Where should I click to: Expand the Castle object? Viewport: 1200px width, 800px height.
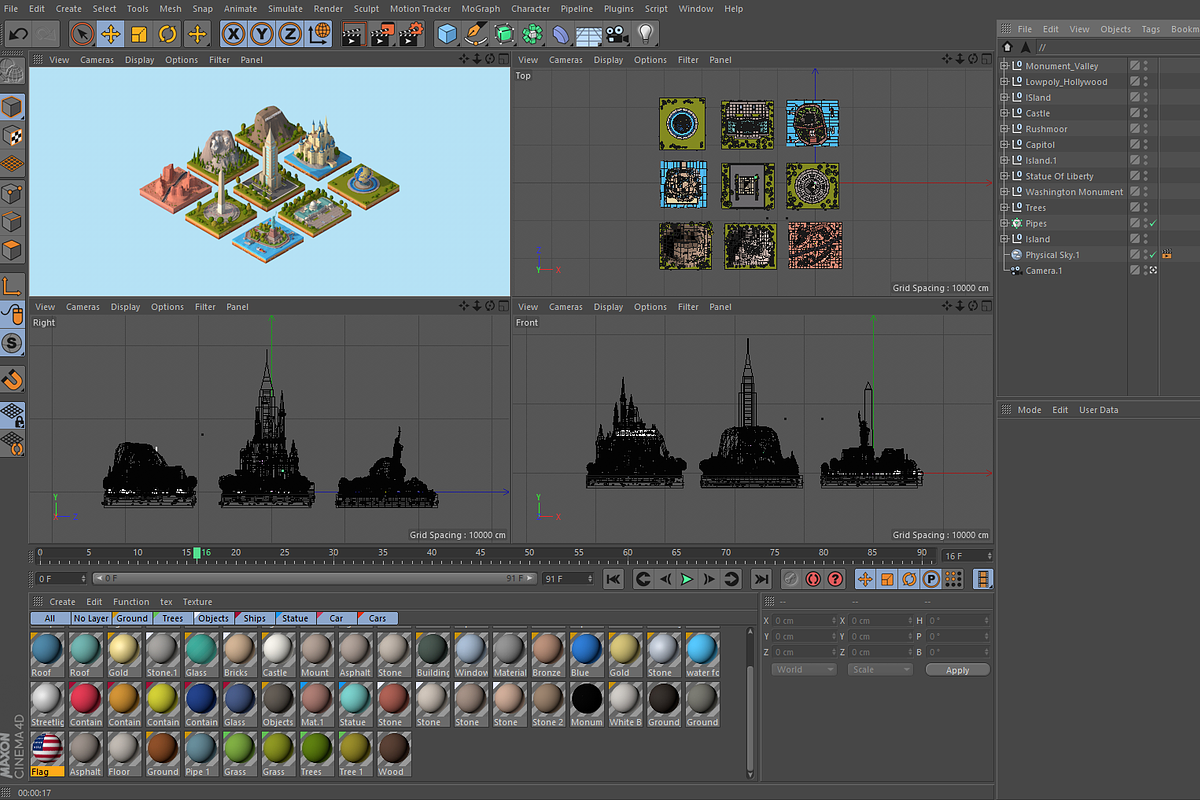click(x=1005, y=113)
